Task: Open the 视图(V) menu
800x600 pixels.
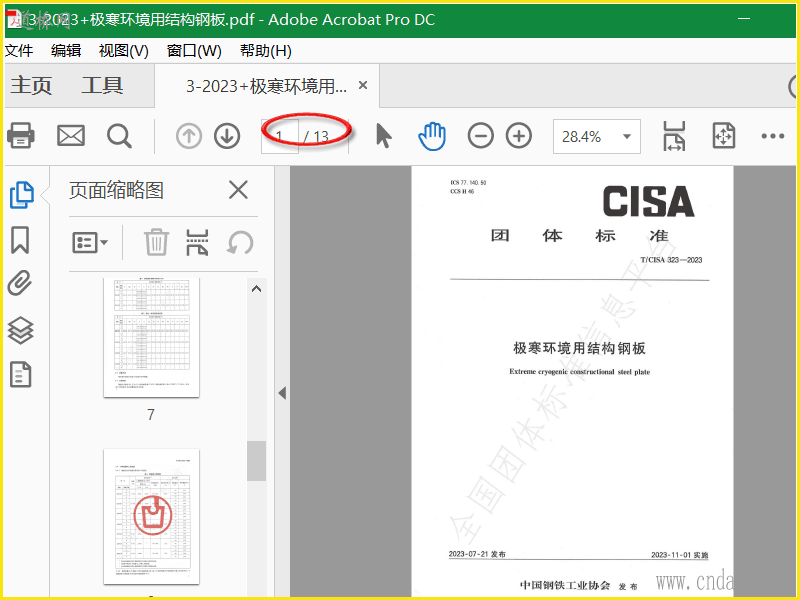Action: click(123, 51)
